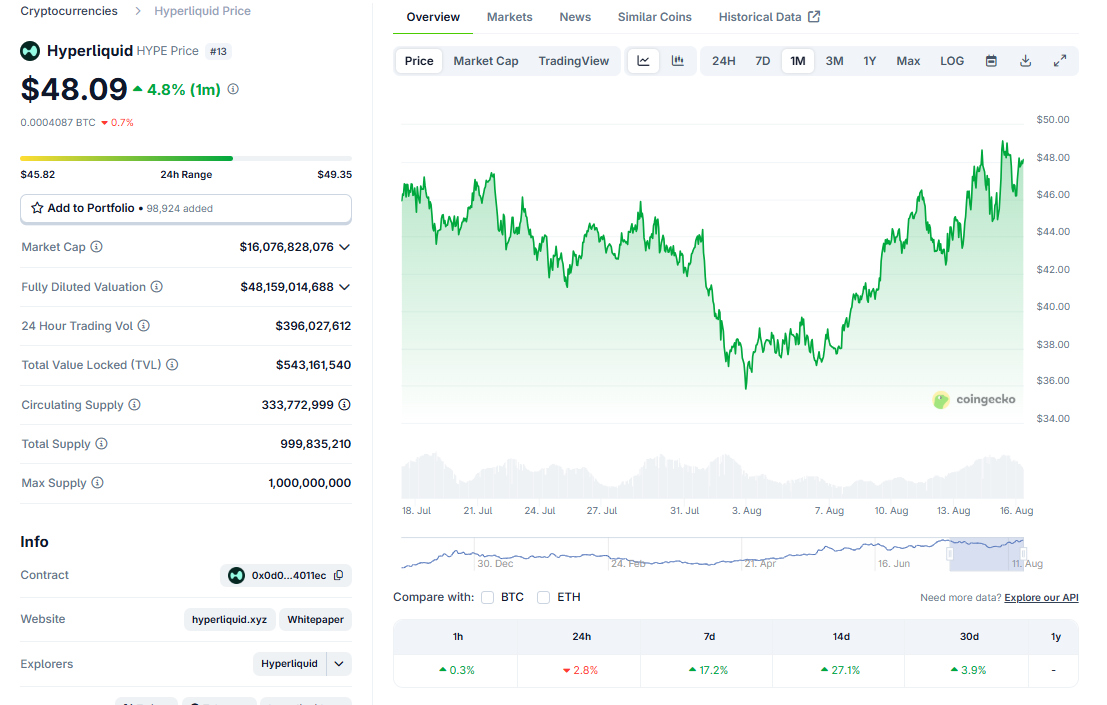Screen dimensions: 1107x705
Task: Show Total Value Locked info icon
Action: tap(172, 364)
